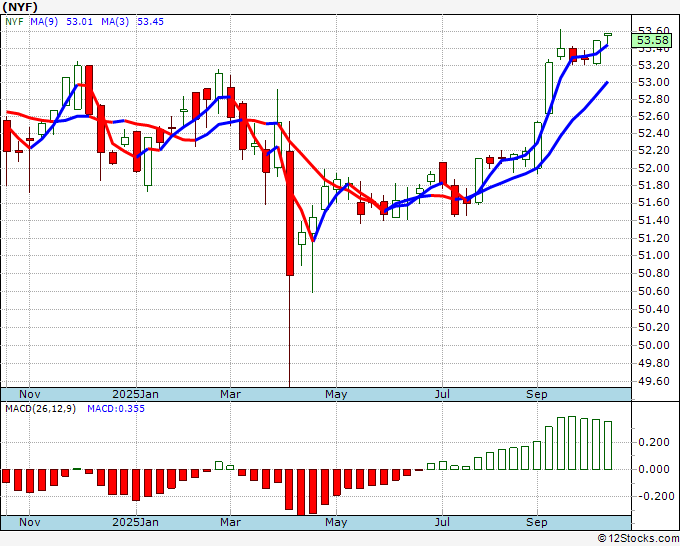Click the 53.58 current price tag

click(x=651, y=40)
